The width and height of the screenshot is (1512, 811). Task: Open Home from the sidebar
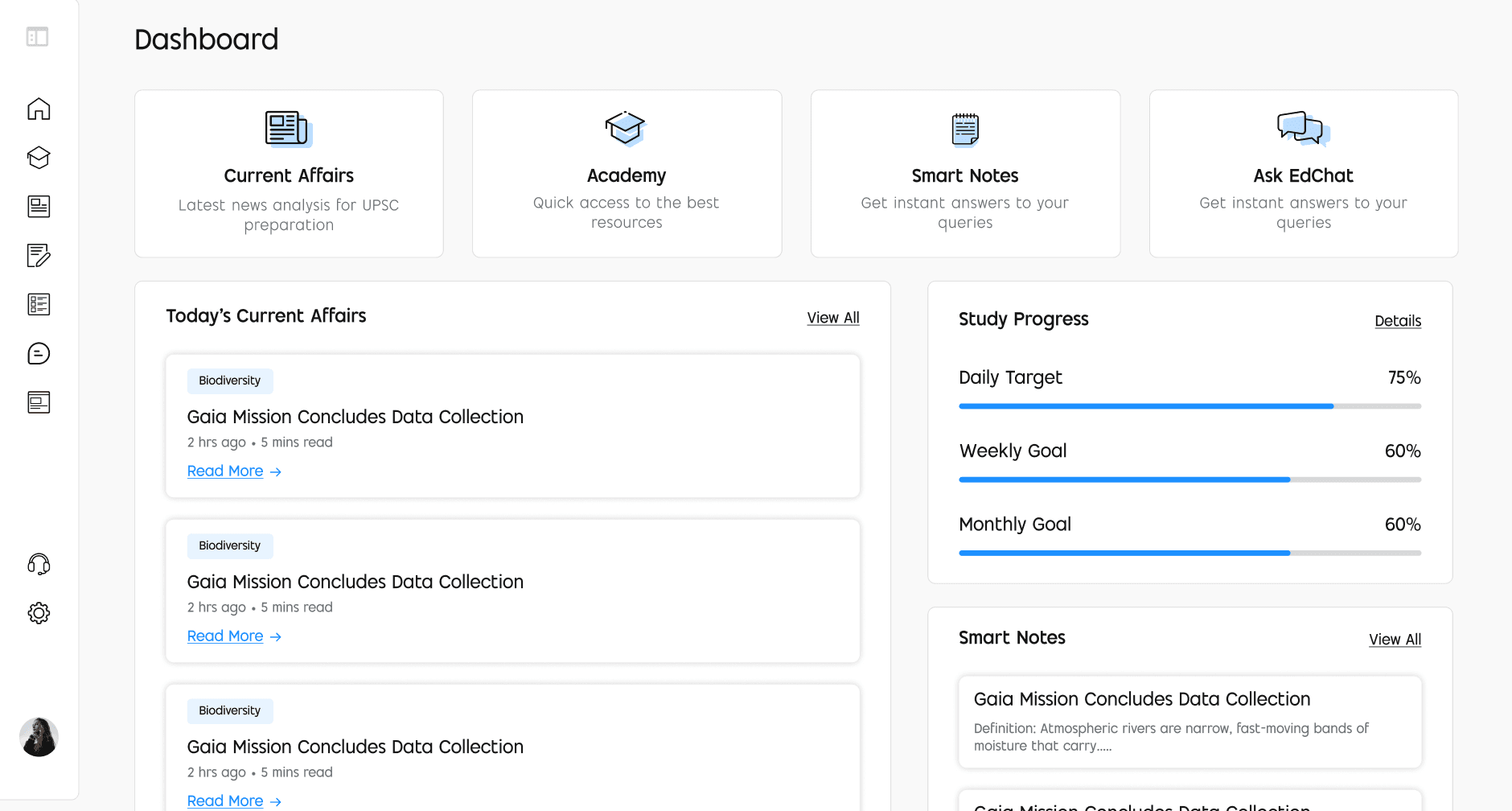39,109
